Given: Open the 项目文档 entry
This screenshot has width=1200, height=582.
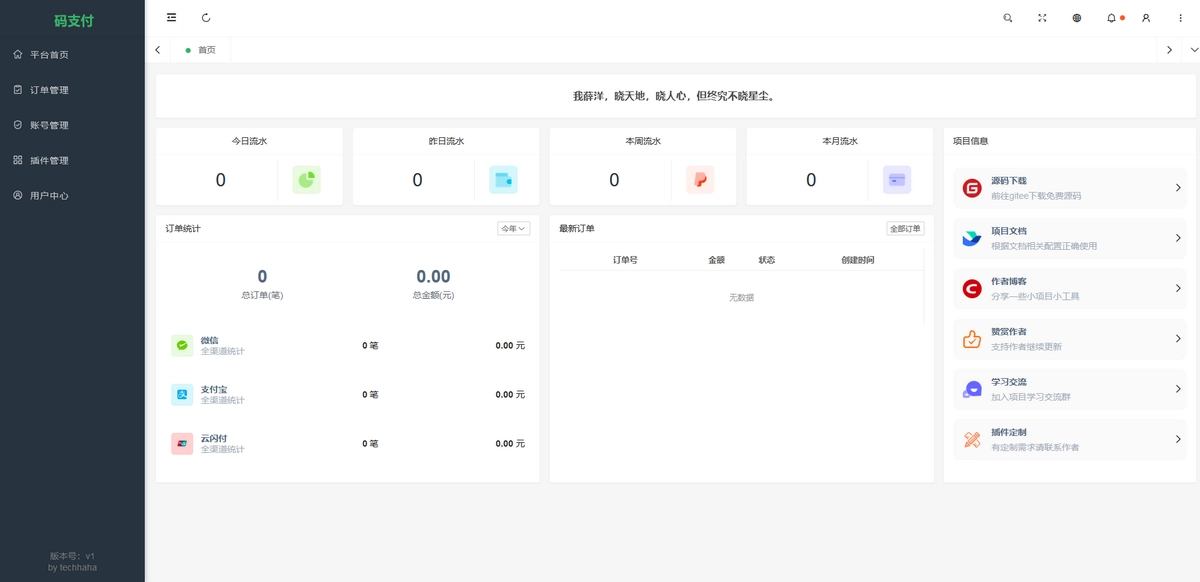Looking at the screenshot, I should 1069,238.
